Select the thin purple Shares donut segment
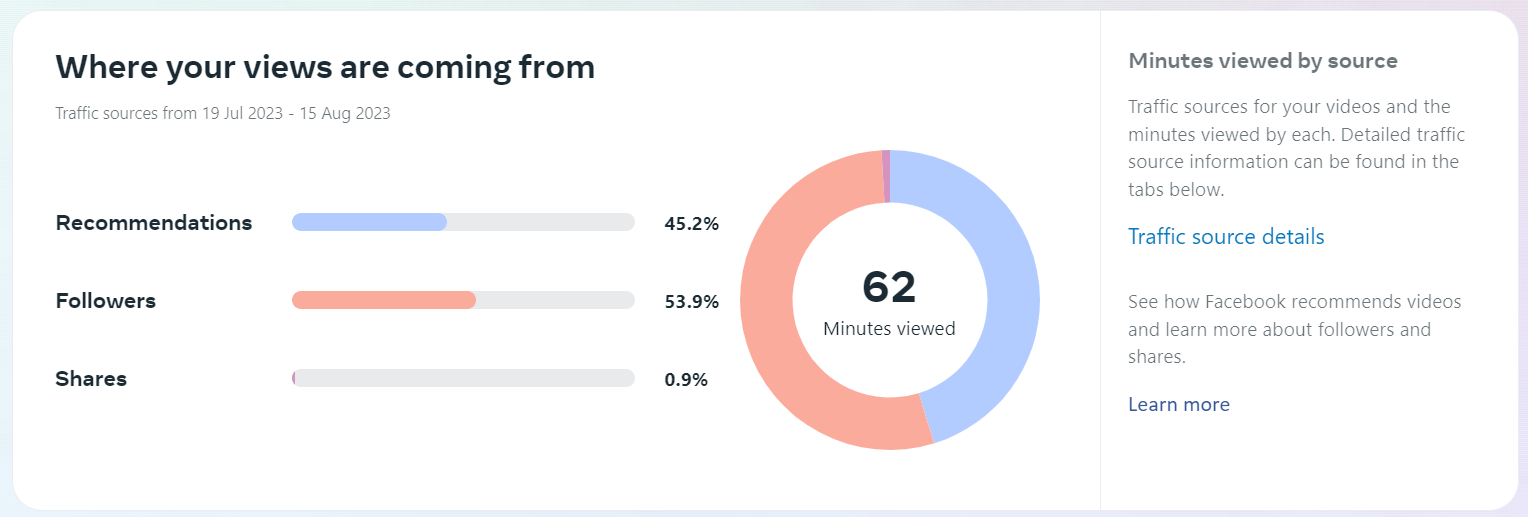1528x517 pixels. point(886,176)
